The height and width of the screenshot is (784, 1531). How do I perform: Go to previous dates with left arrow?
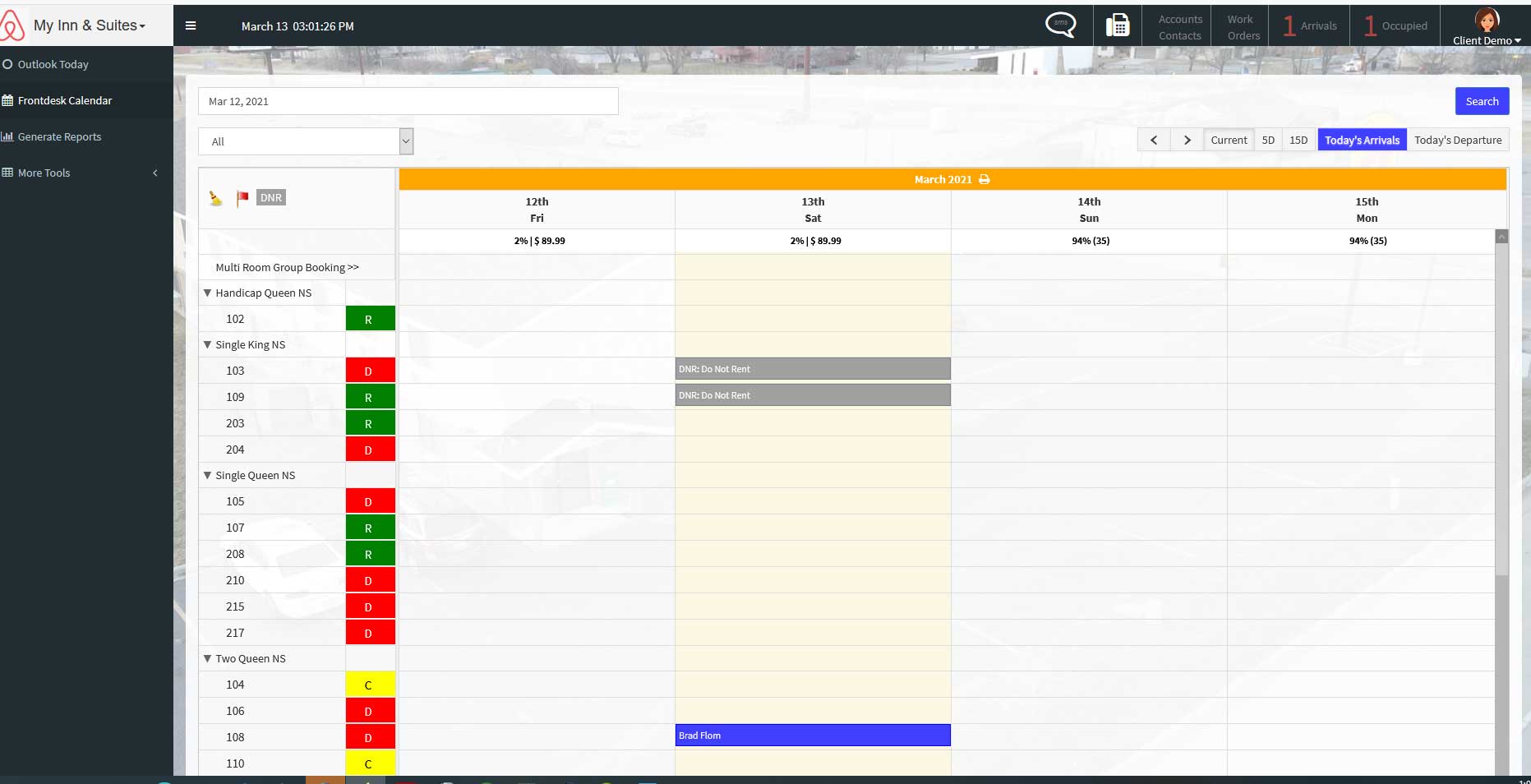(1154, 140)
